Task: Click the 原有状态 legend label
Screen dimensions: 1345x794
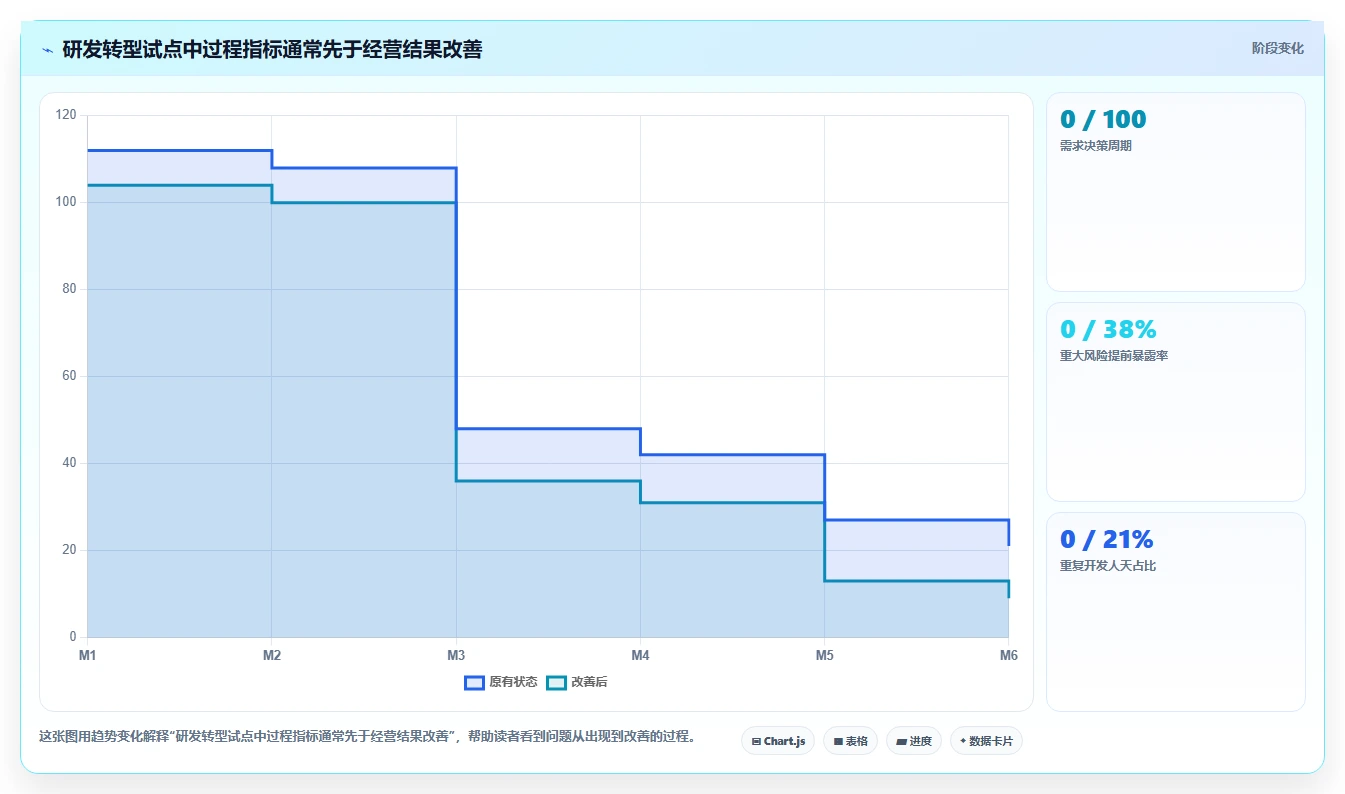Action: click(x=513, y=682)
